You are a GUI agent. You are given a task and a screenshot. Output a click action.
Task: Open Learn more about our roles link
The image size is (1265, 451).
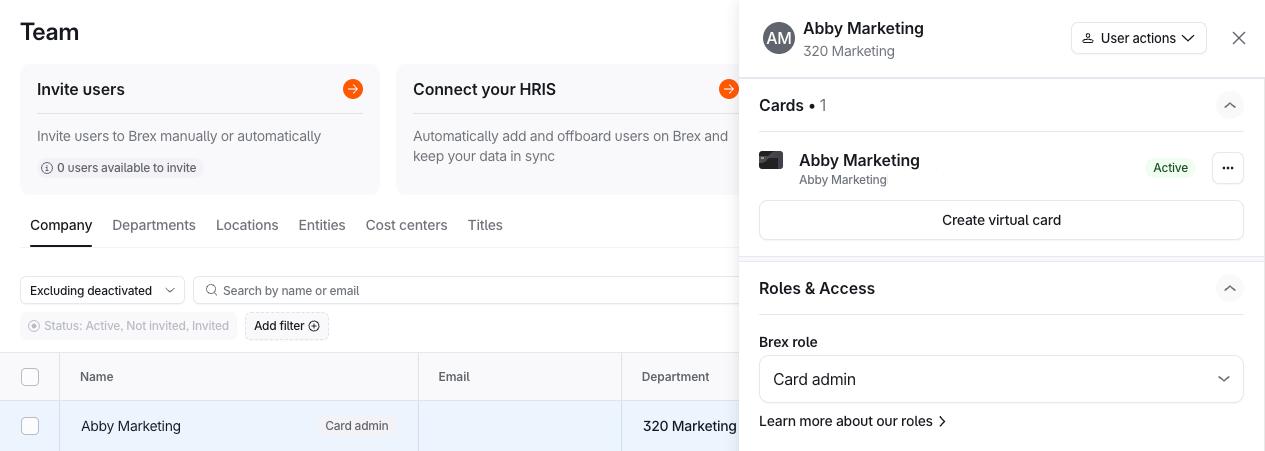[852, 421]
